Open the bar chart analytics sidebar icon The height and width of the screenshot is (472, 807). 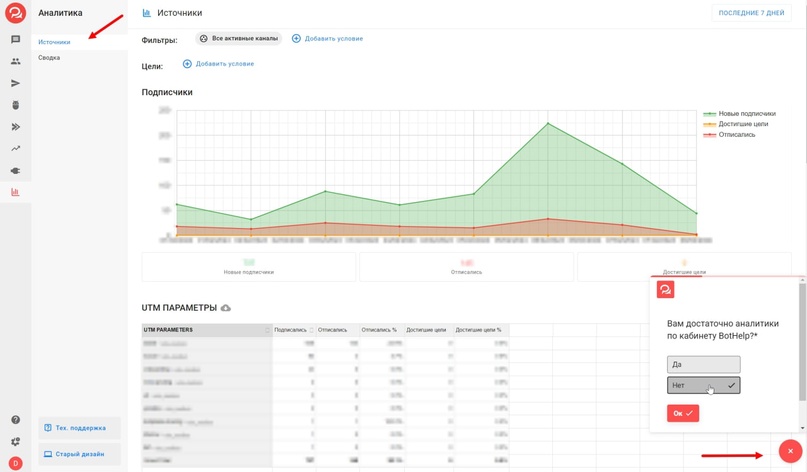[15, 192]
